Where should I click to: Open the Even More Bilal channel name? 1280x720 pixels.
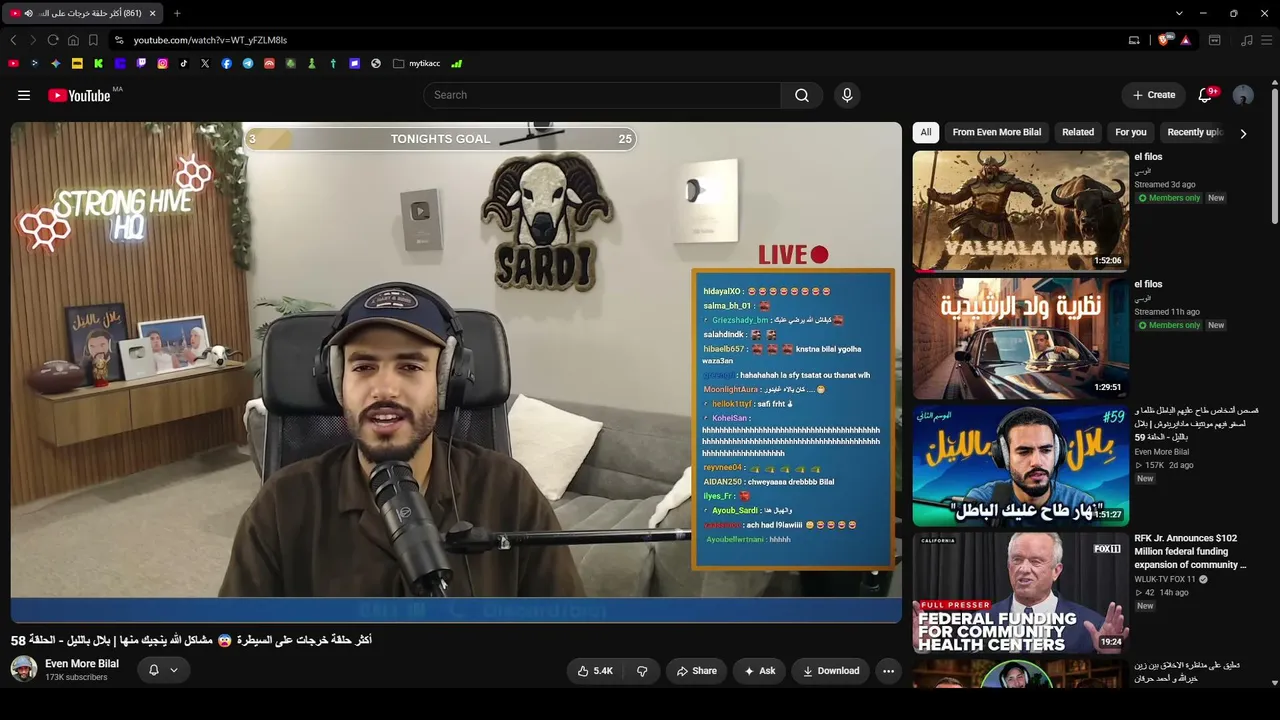pos(82,664)
